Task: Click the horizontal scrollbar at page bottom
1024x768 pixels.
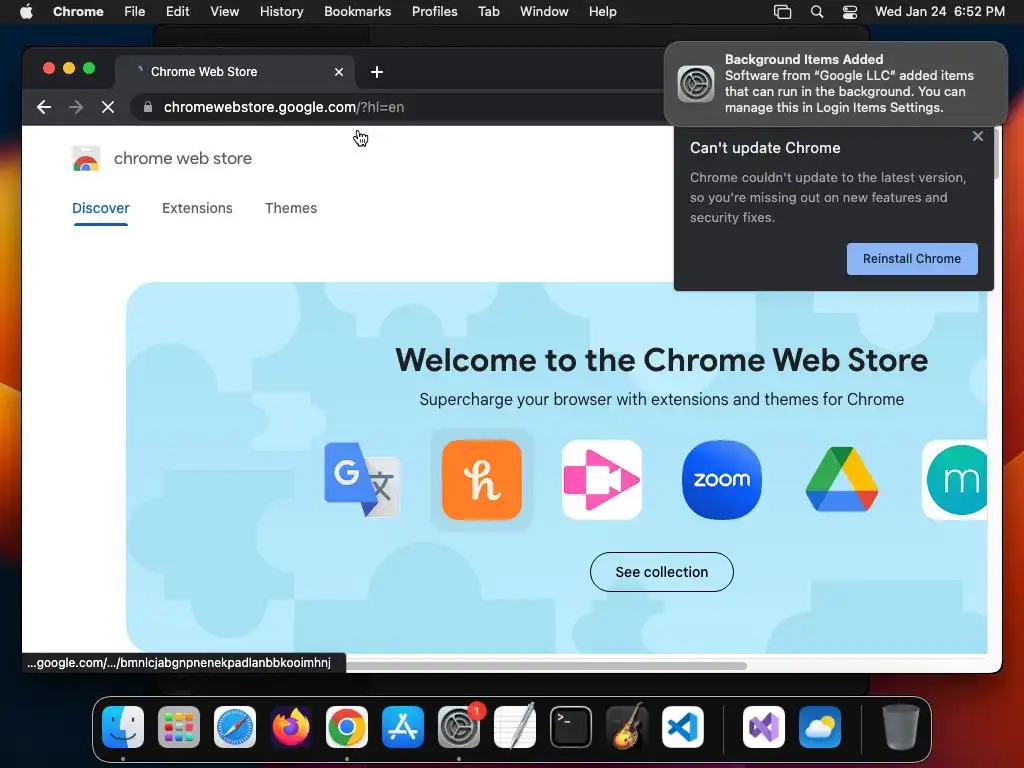Action: 546,666
